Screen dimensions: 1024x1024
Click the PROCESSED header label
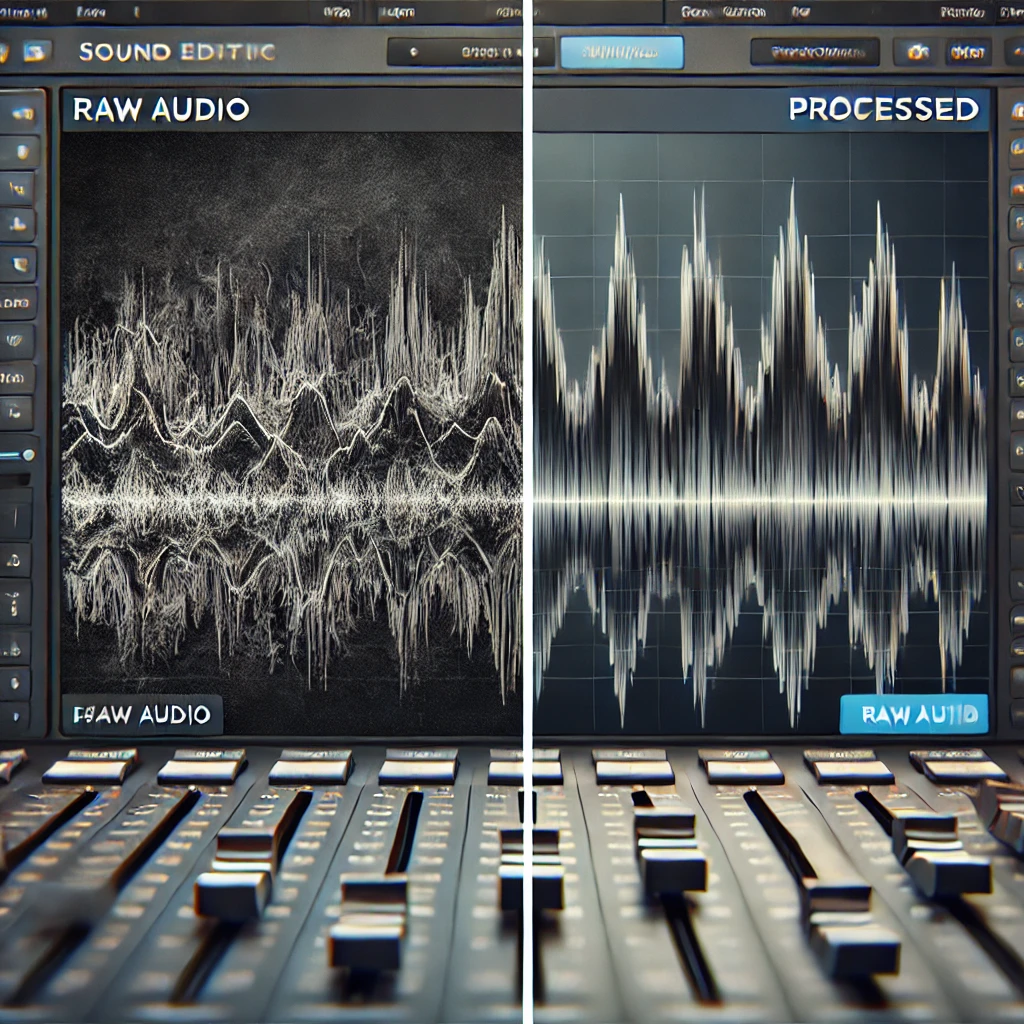(x=883, y=109)
